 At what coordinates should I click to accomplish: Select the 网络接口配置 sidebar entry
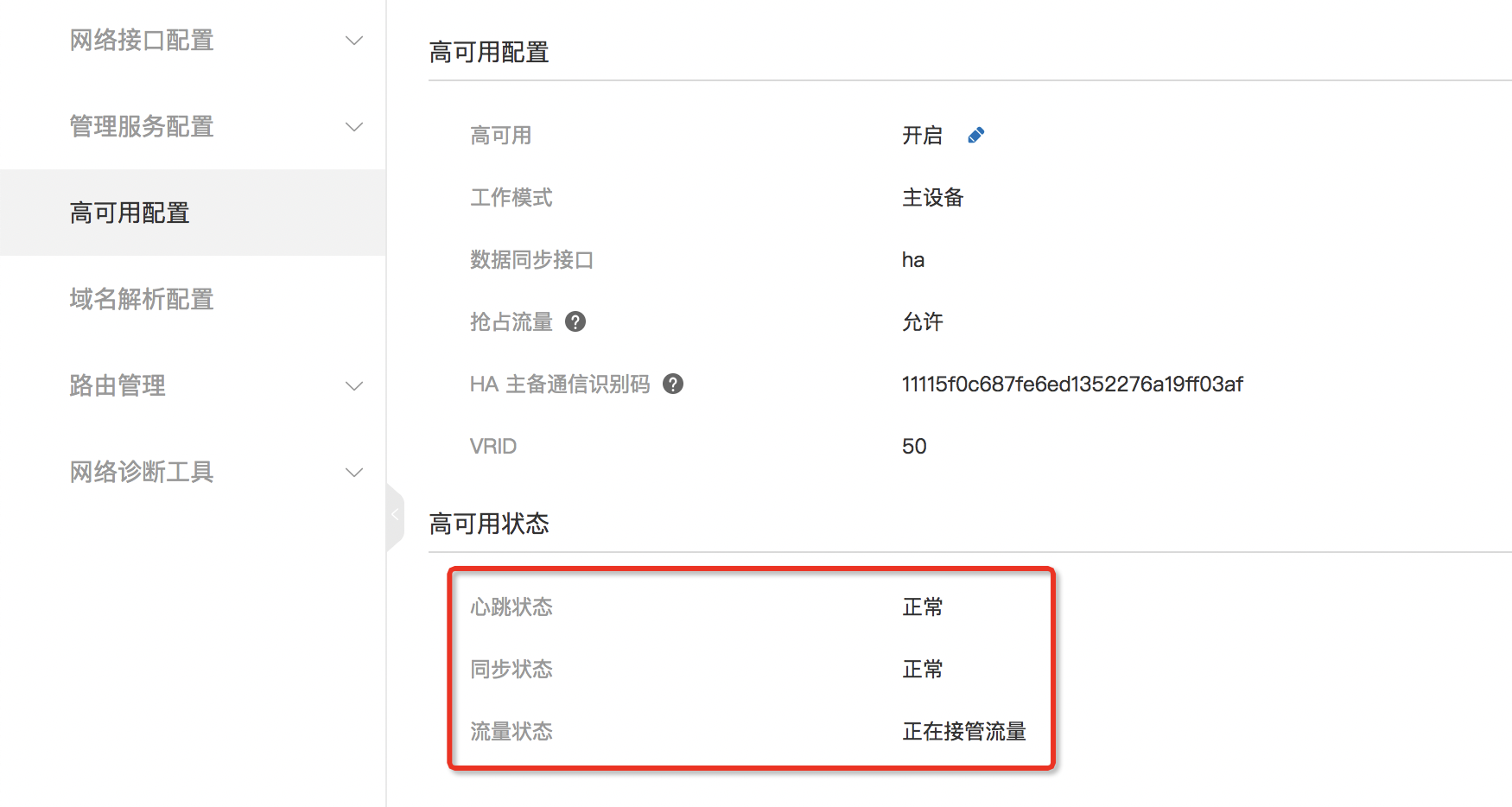(142, 40)
